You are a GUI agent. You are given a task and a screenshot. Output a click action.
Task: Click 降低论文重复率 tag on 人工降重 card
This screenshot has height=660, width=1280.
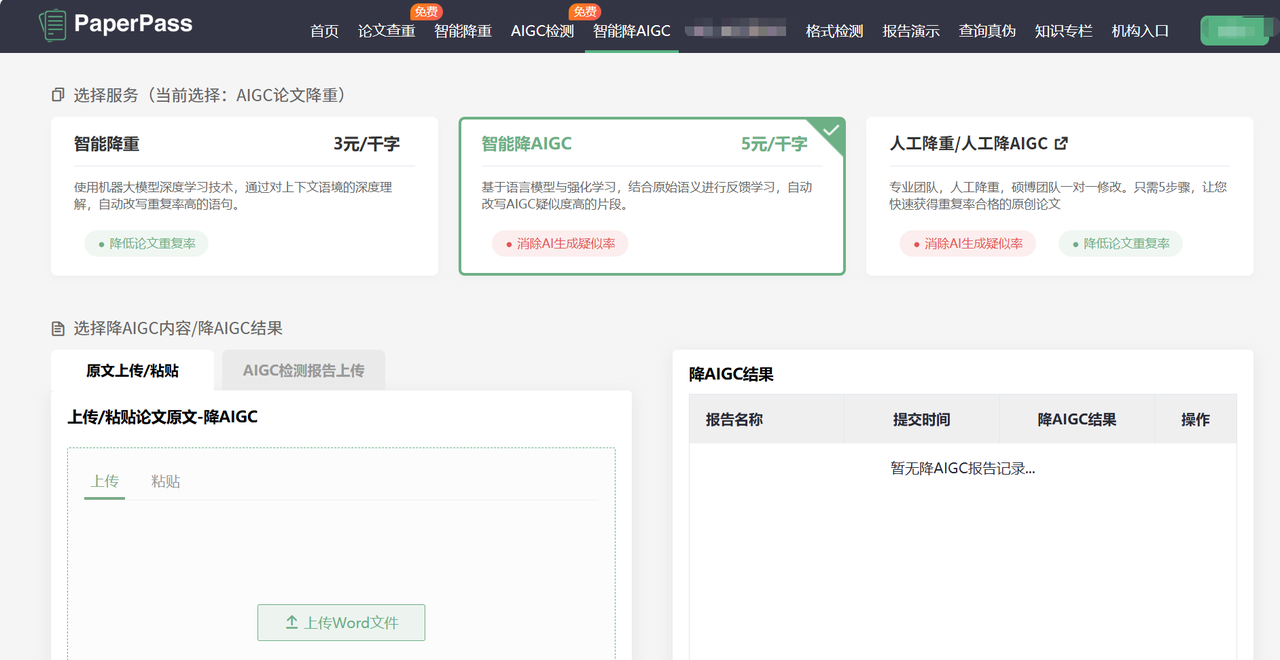point(1120,243)
